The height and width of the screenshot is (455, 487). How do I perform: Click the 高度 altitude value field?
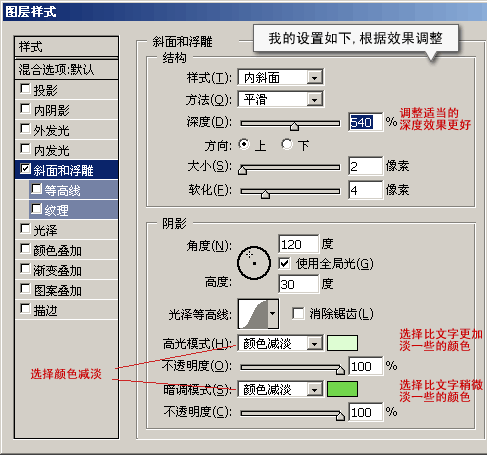tap(299, 284)
